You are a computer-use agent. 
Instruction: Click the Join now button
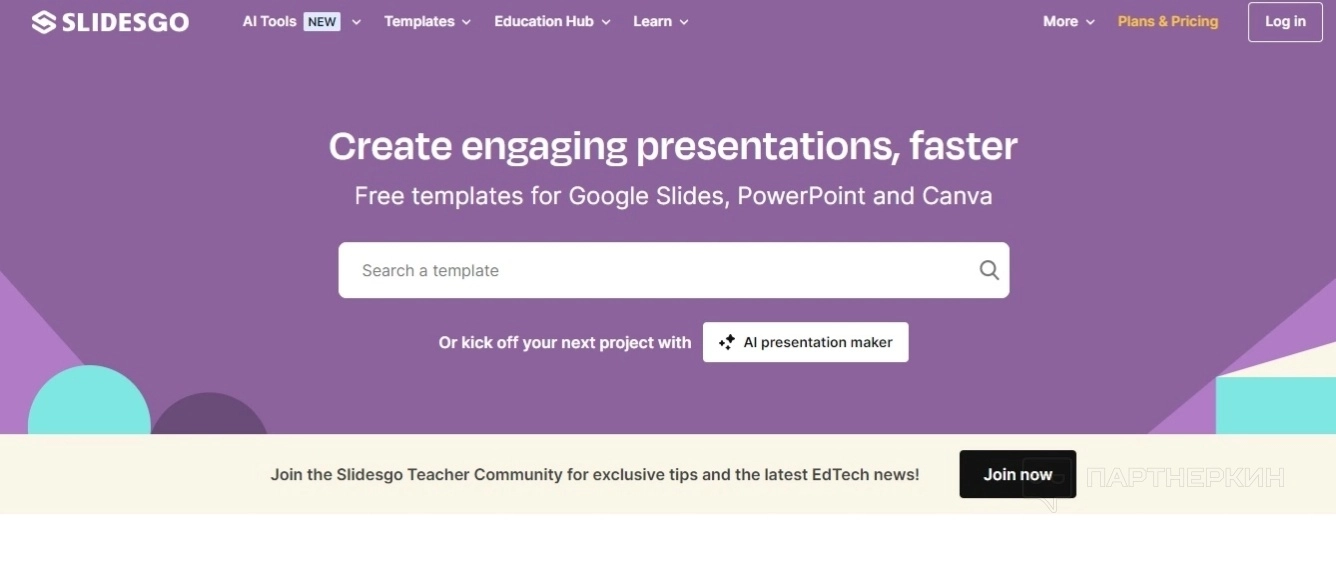(x=1017, y=474)
